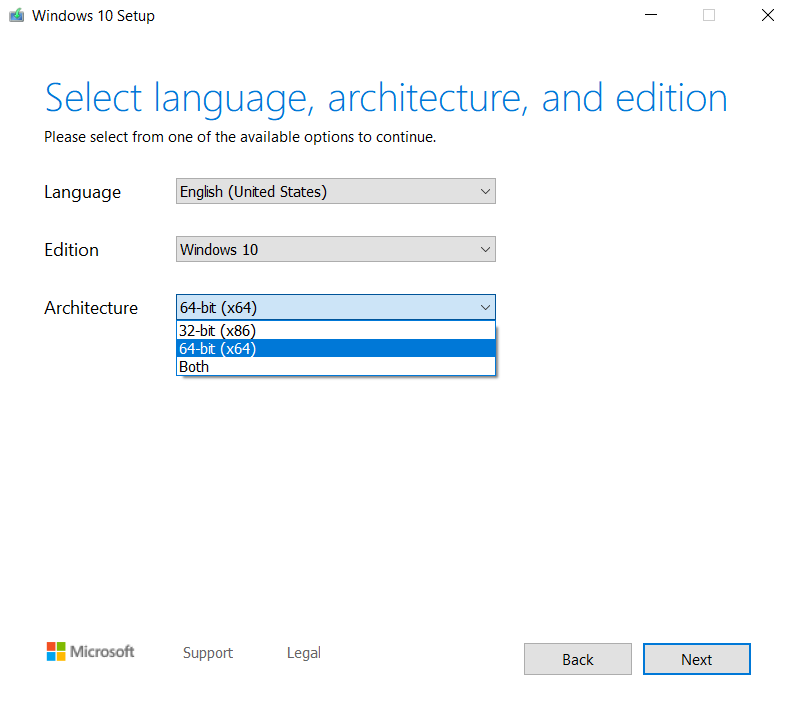This screenshot has height=705, width=796.
Task: Click the disabled maximize button
Action: point(709,16)
